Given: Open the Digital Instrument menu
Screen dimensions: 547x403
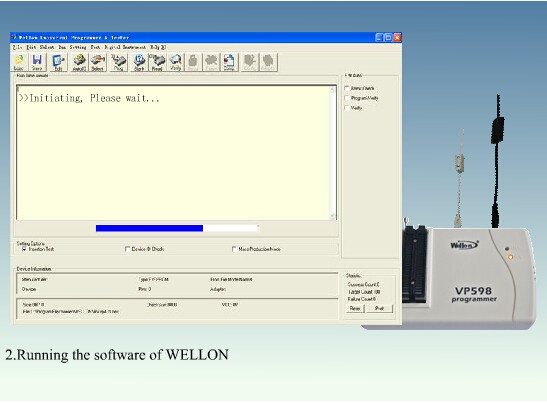Looking at the screenshot, I should (125, 47).
